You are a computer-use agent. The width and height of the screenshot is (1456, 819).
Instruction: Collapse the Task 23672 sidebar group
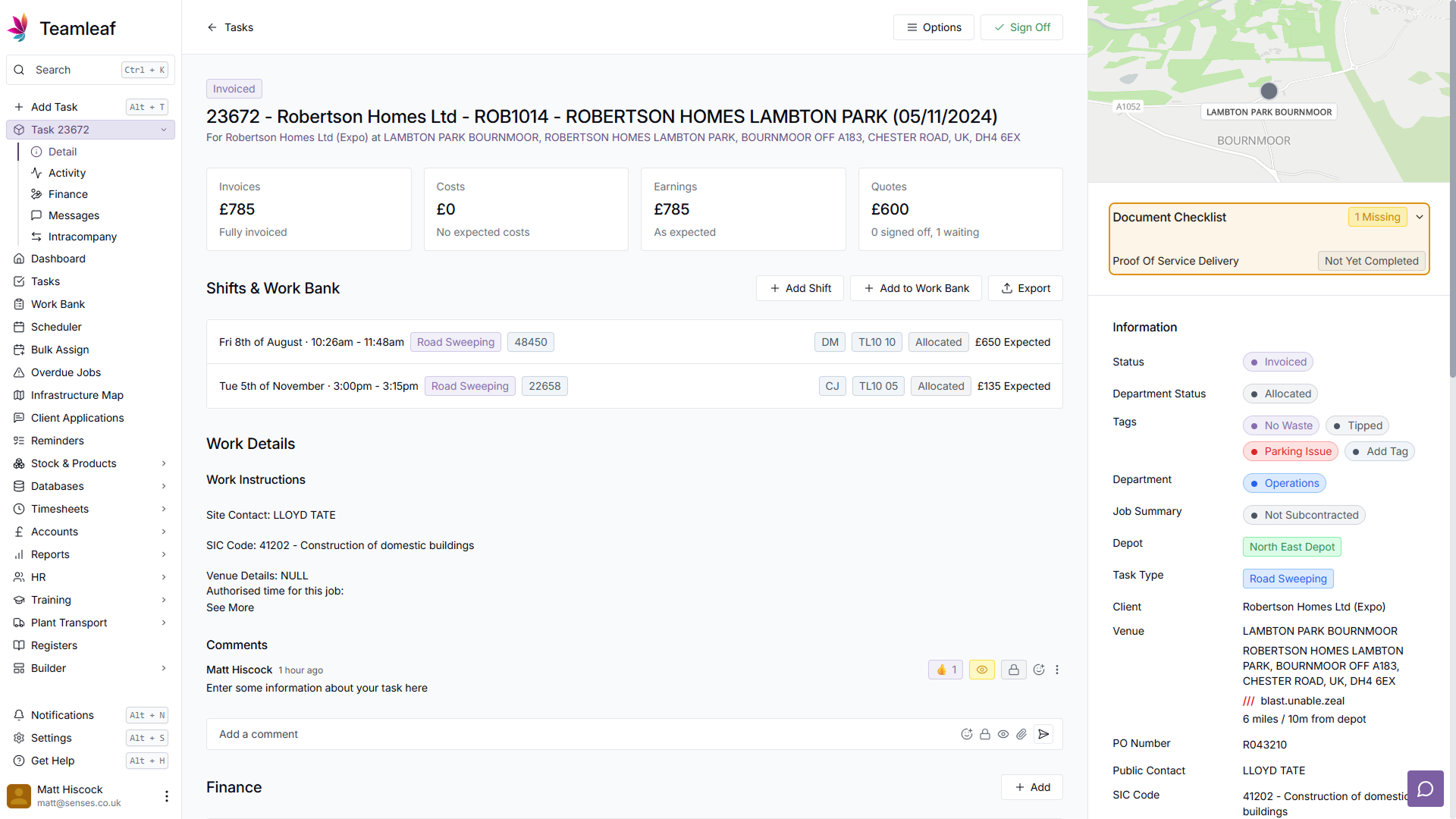pos(164,130)
